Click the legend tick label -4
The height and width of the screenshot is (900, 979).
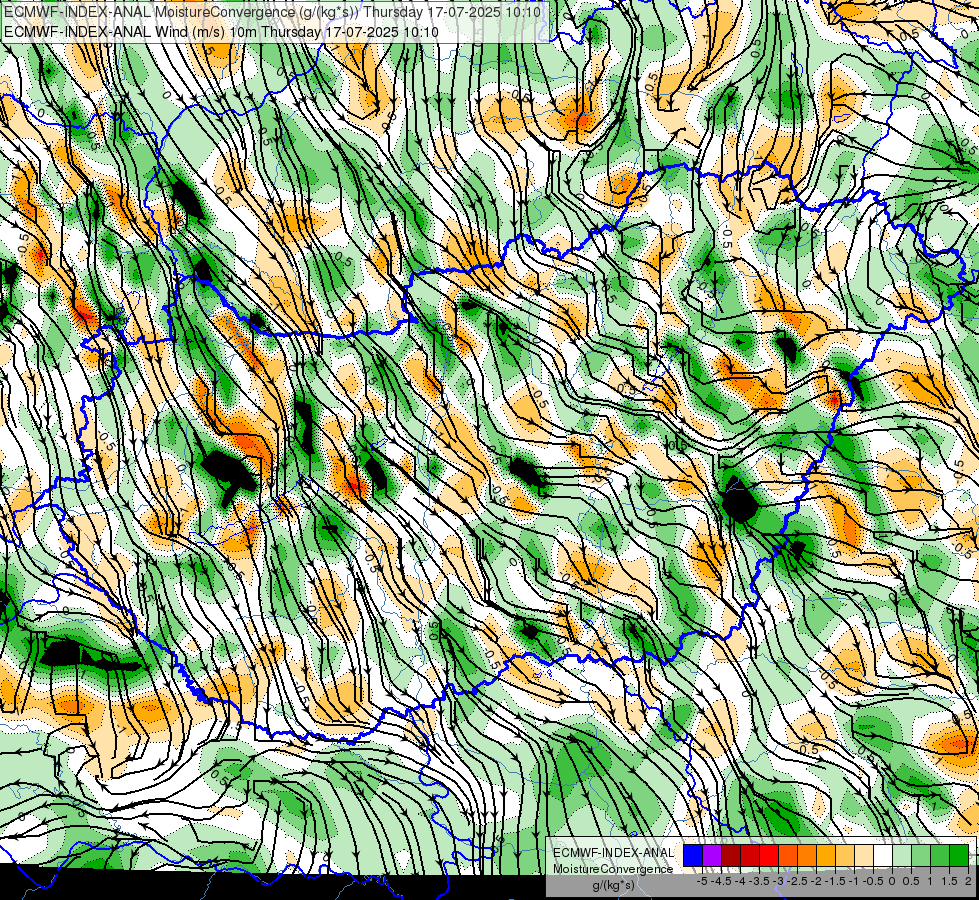point(740,881)
